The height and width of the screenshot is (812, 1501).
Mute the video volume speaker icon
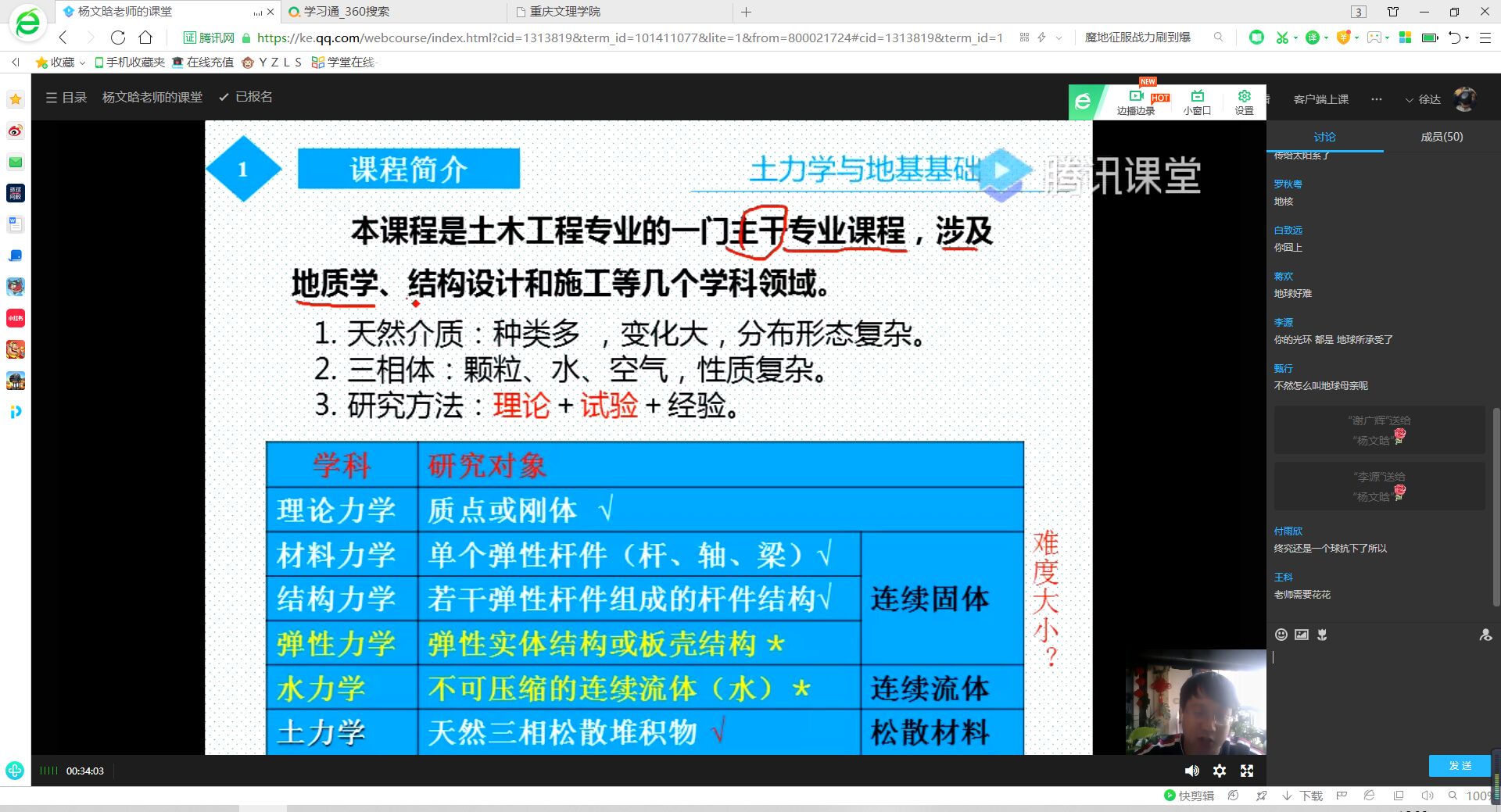[x=1191, y=771]
